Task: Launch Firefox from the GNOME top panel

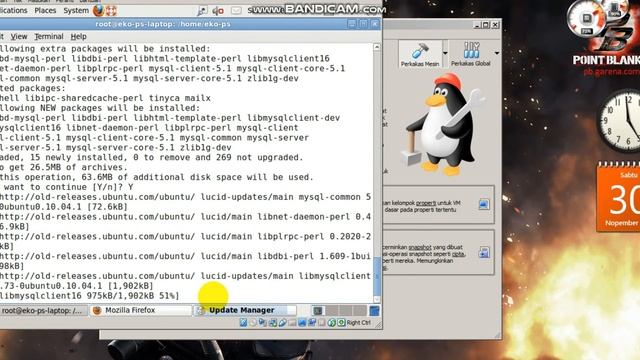Action: 98,10
